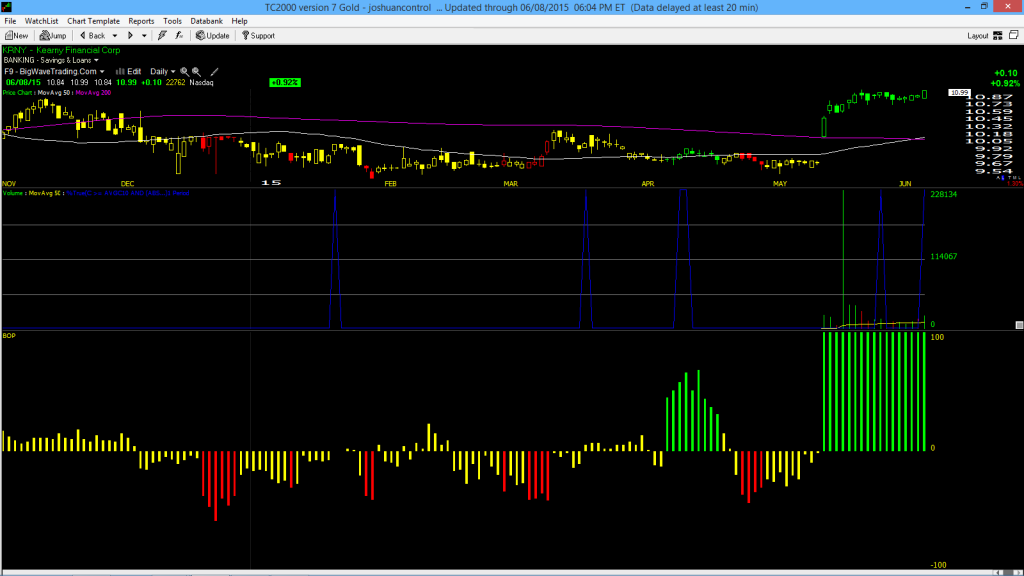Open the fx formula icon
This screenshot has height=576, width=1024.
pyautogui.click(x=179, y=36)
